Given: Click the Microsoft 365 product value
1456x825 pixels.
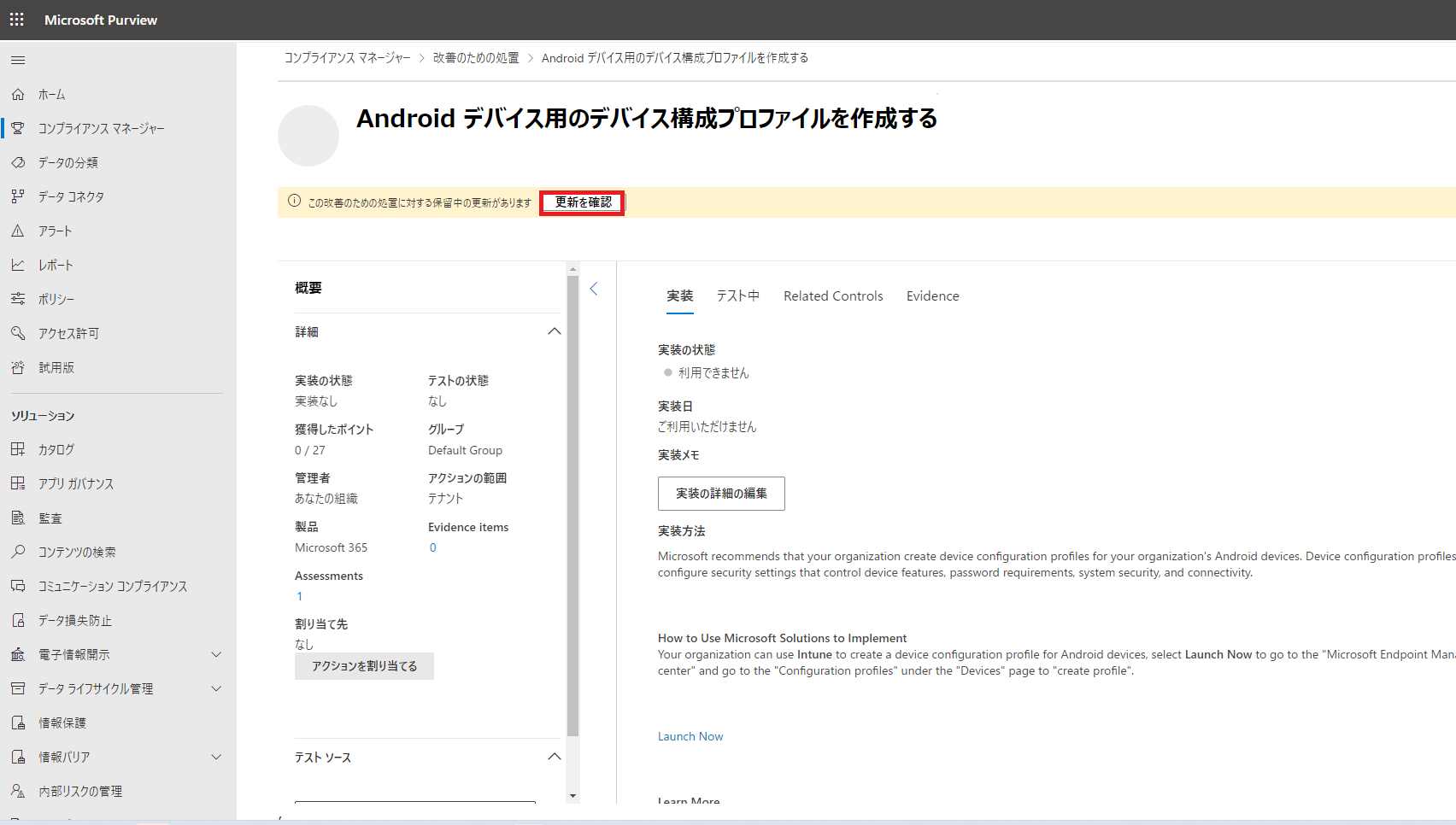Looking at the screenshot, I should click(331, 548).
